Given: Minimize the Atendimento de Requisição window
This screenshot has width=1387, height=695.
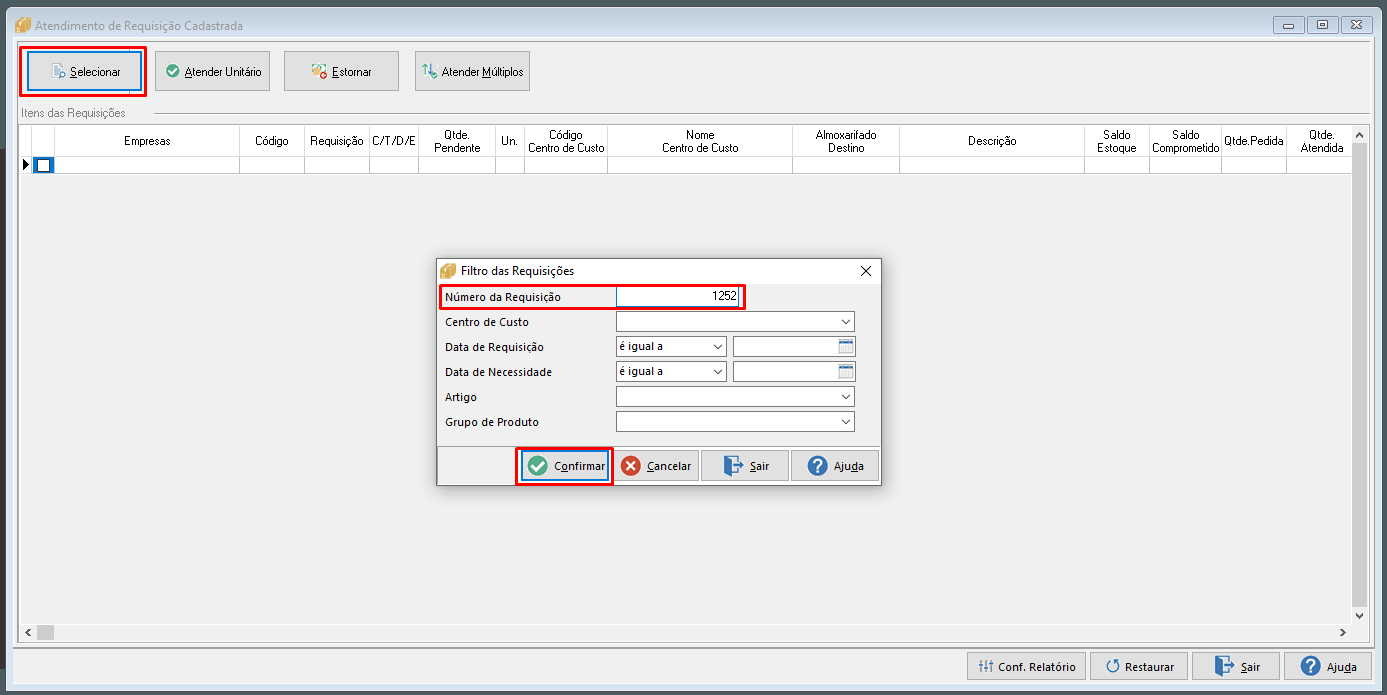Looking at the screenshot, I should 1288,25.
